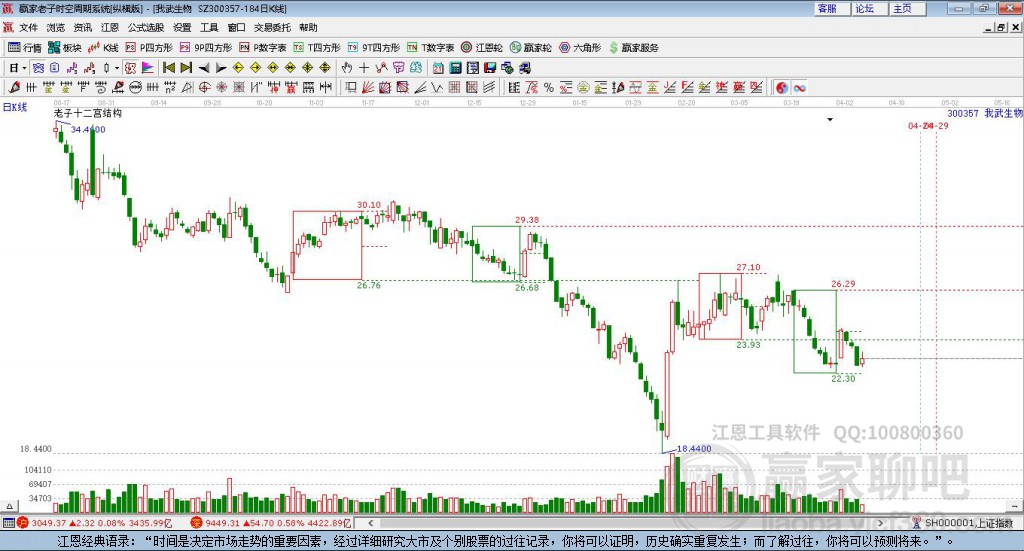Select the n² vertical lines tool

click(x=170, y=87)
